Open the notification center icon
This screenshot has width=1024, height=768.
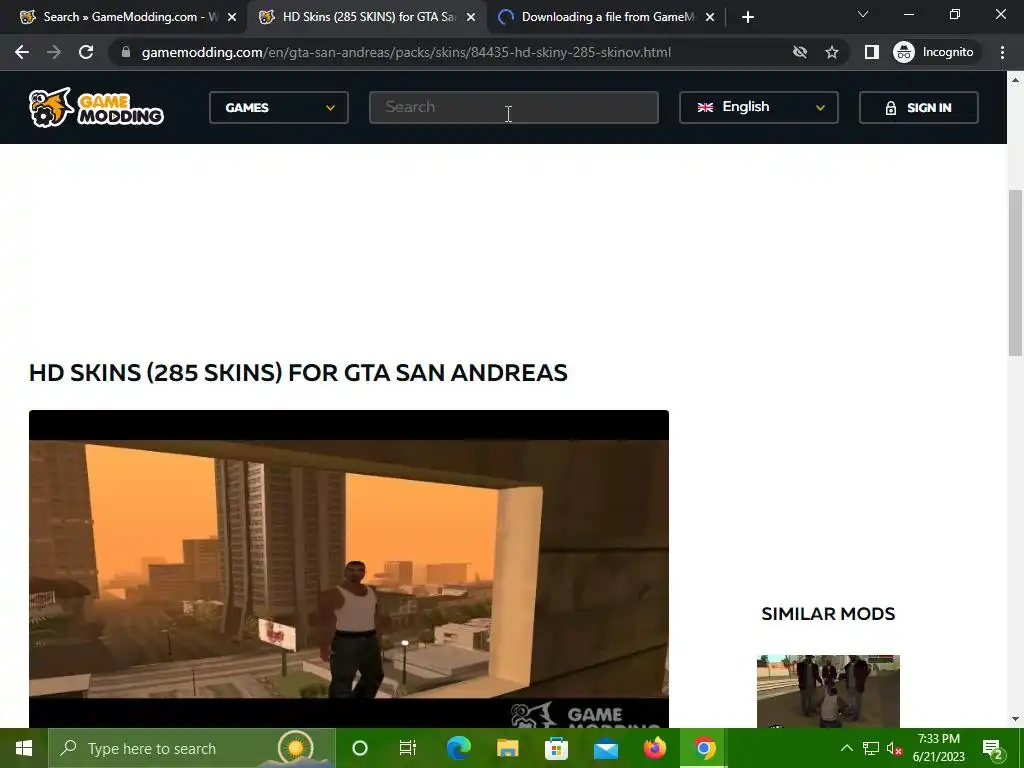coord(993,748)
